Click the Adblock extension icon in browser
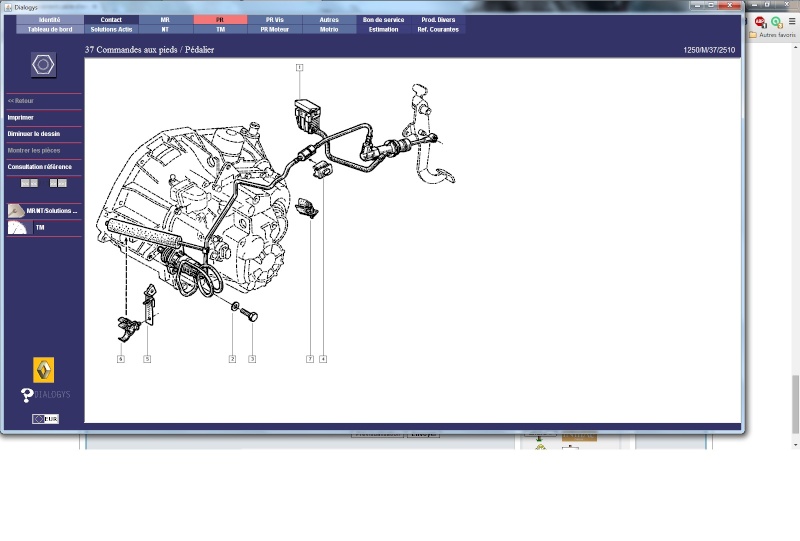The image size is (800, 541). [760, 22]
